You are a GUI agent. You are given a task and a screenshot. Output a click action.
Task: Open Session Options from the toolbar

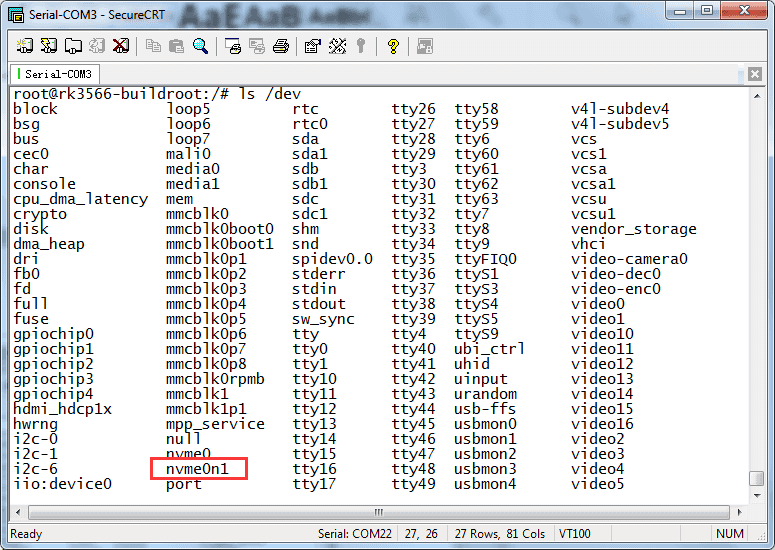click(313, 46)
